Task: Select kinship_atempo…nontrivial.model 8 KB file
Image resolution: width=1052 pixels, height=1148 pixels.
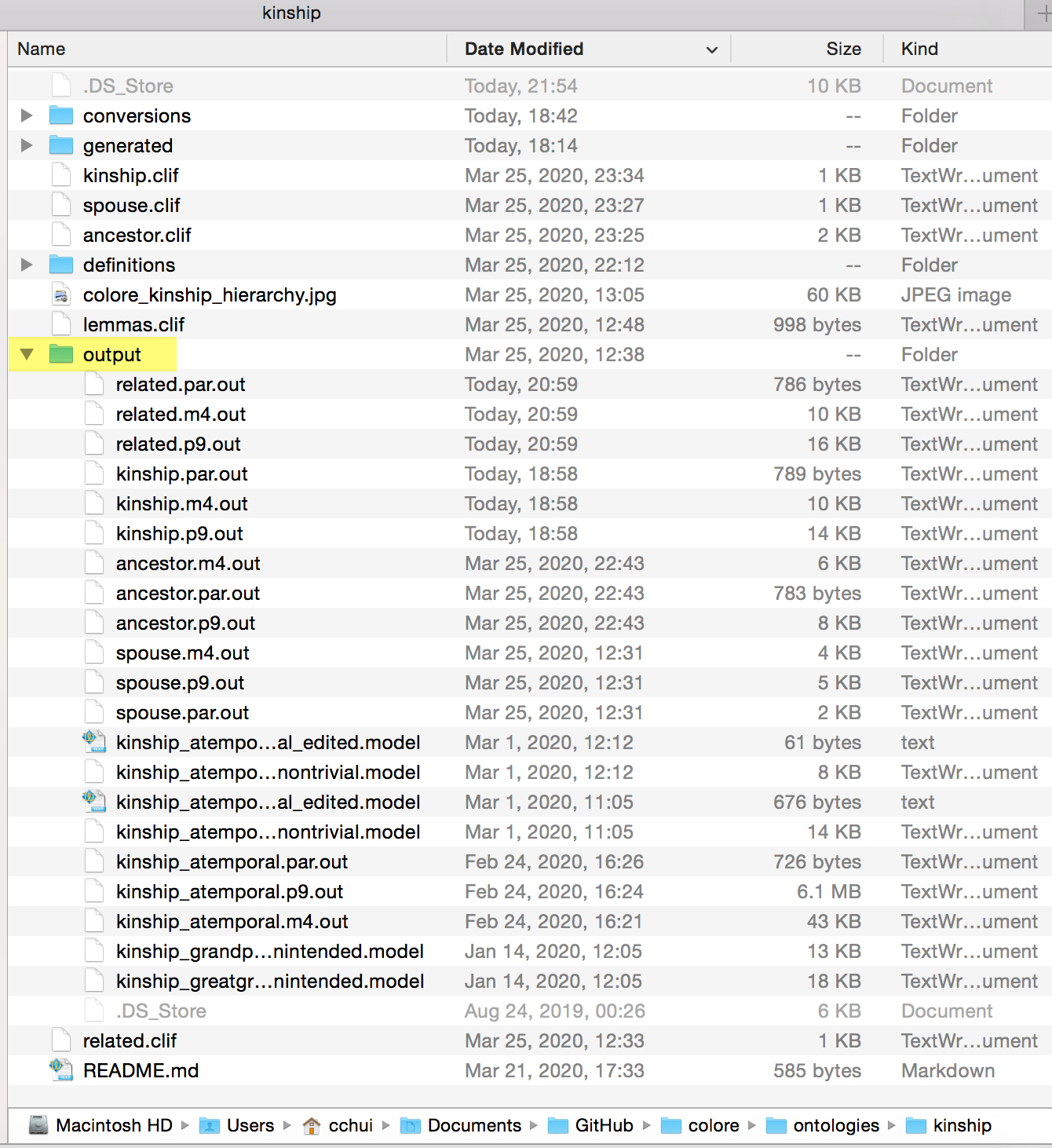Action: coord(268,772)
